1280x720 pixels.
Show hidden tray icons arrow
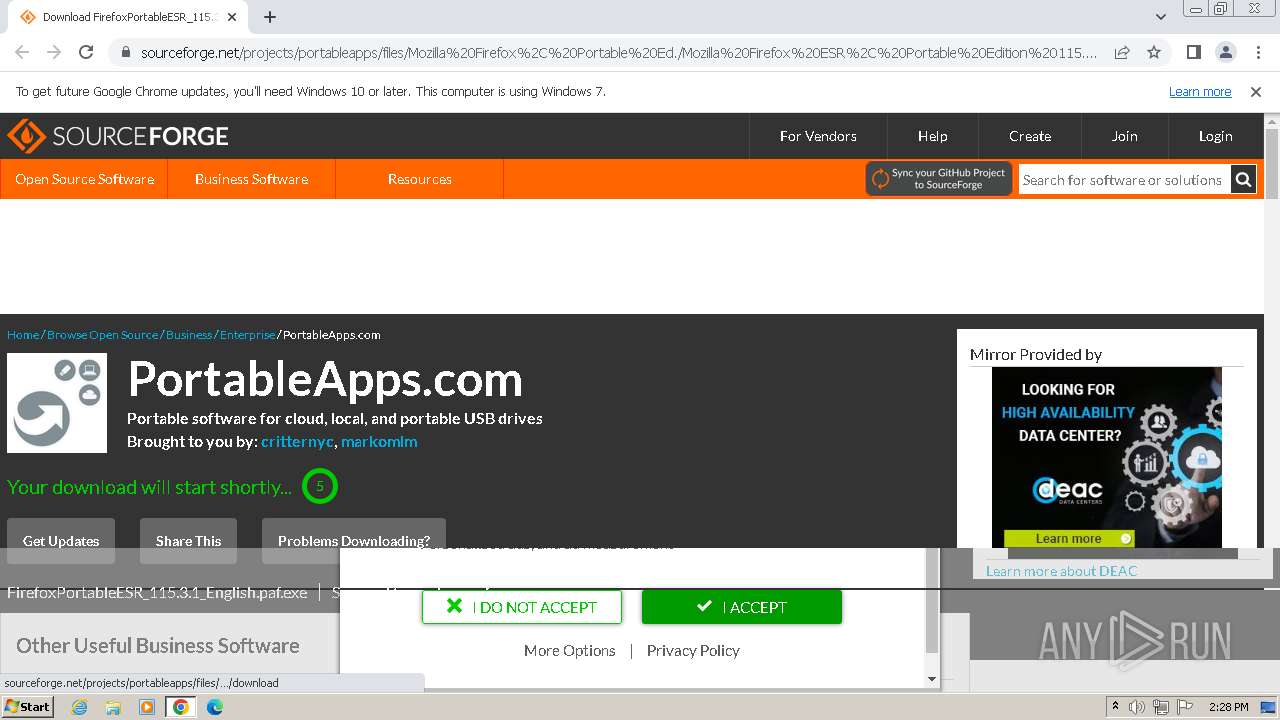1115,706
